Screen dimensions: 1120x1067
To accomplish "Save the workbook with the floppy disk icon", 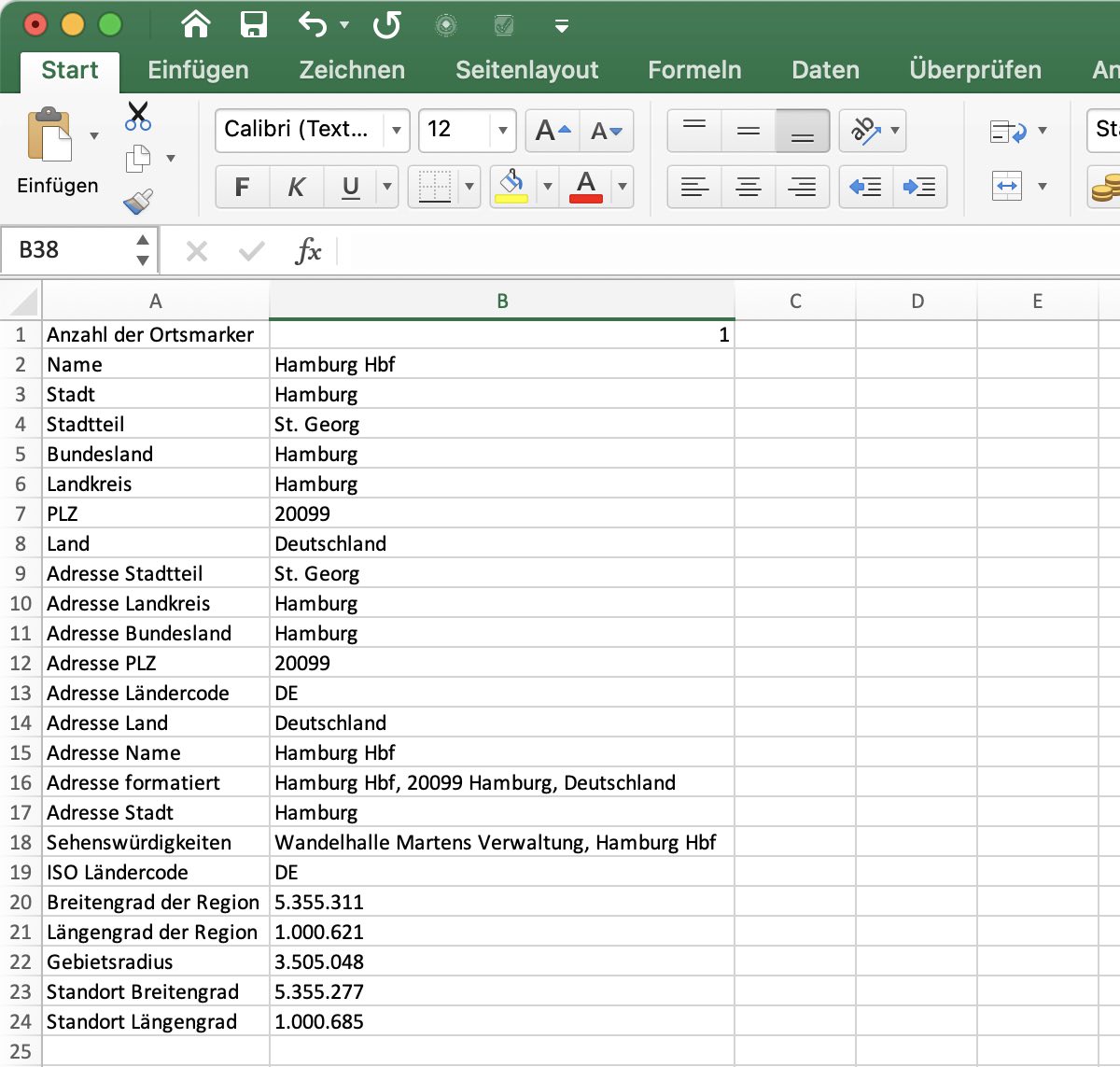I will (x=254, y=24).
